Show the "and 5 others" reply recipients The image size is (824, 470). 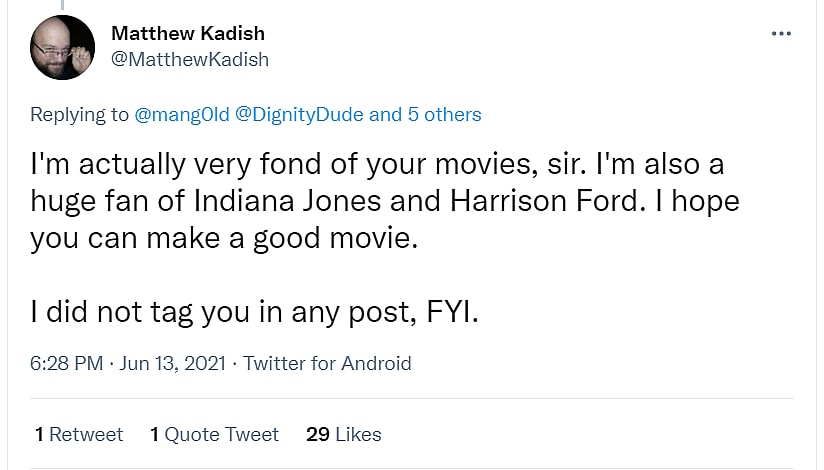tap(425, 114)
